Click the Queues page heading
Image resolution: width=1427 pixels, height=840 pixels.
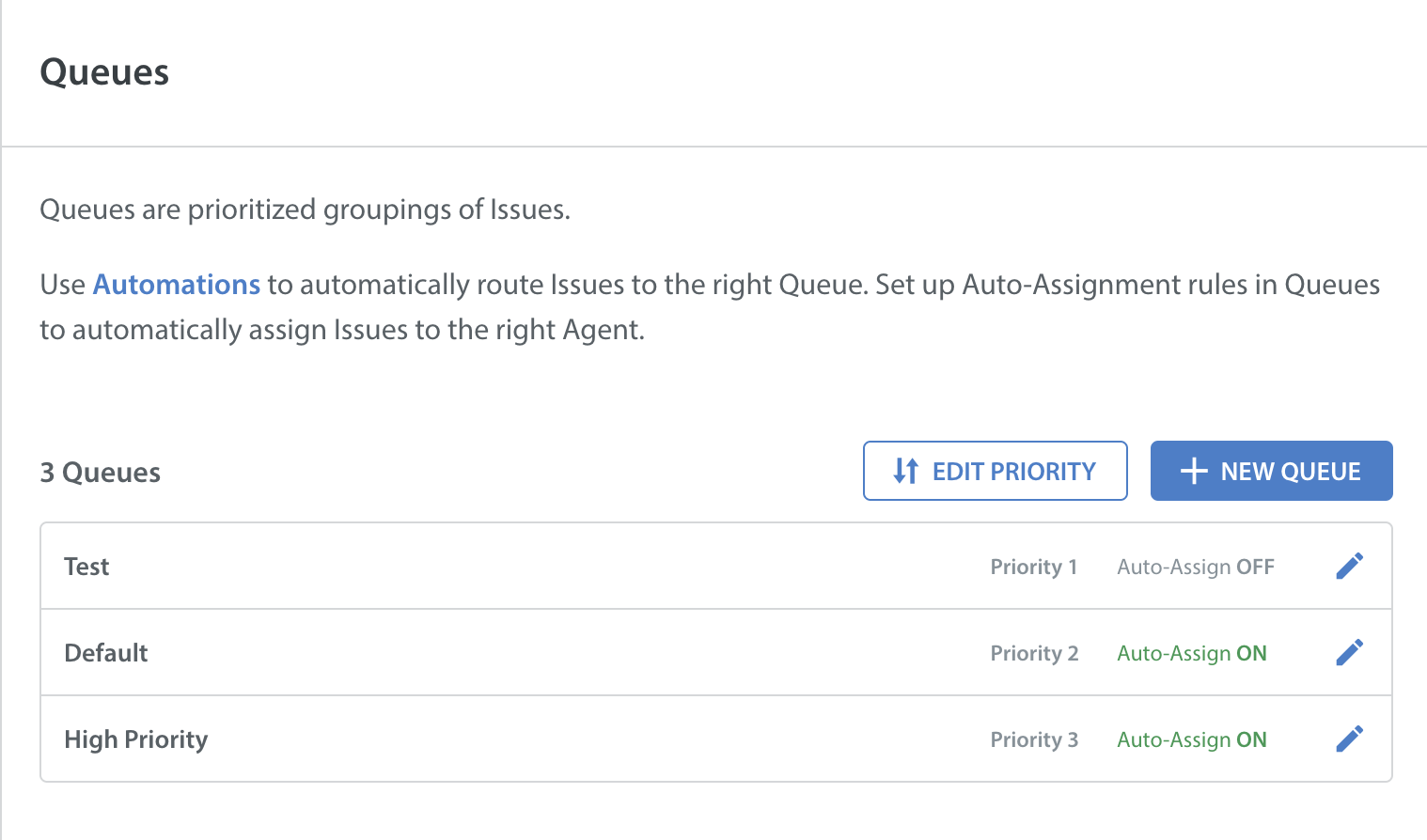pos(104,72)
